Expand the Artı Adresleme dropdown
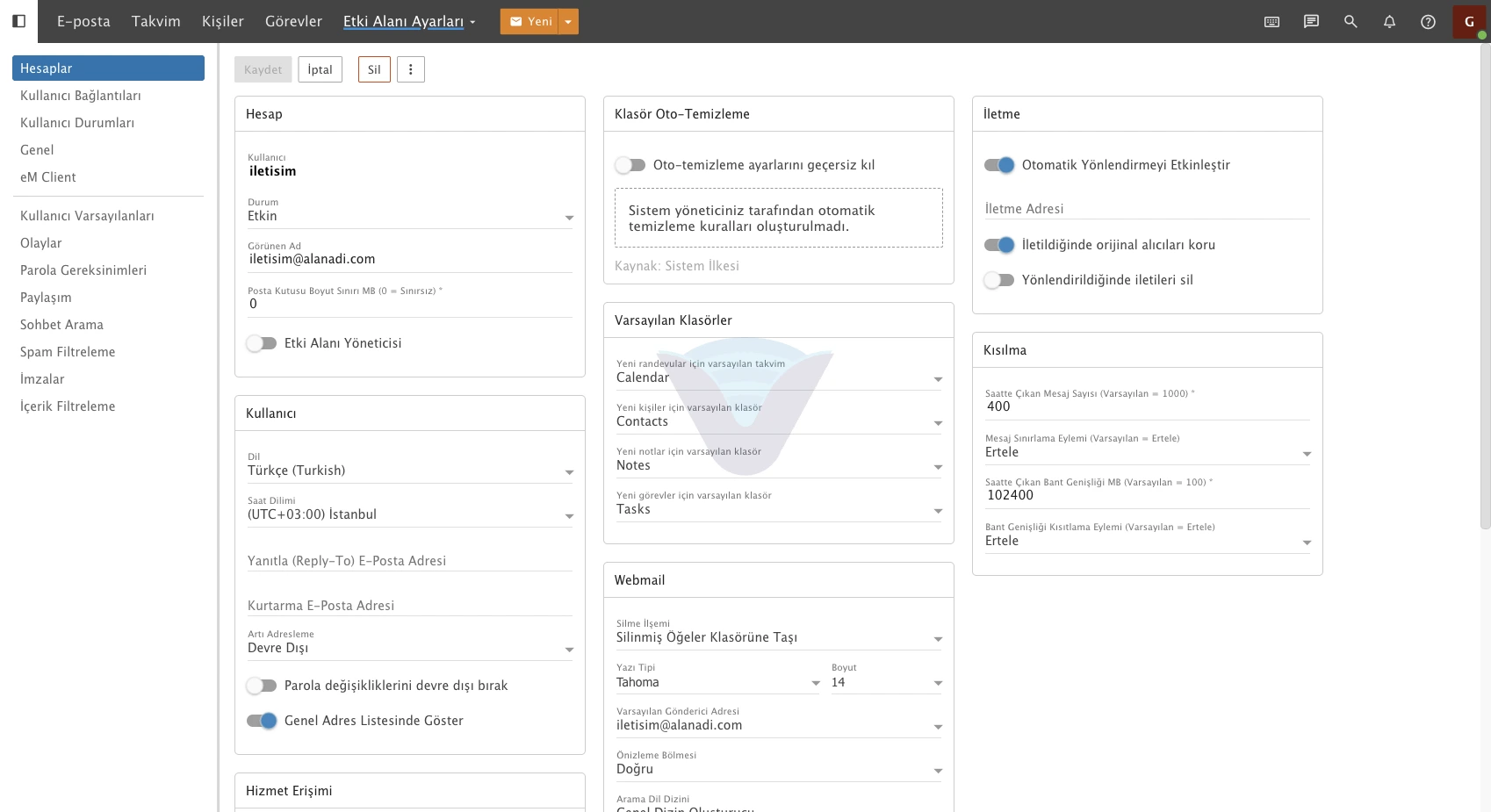This screenshot has width=1491, height=812. [410, 648]
